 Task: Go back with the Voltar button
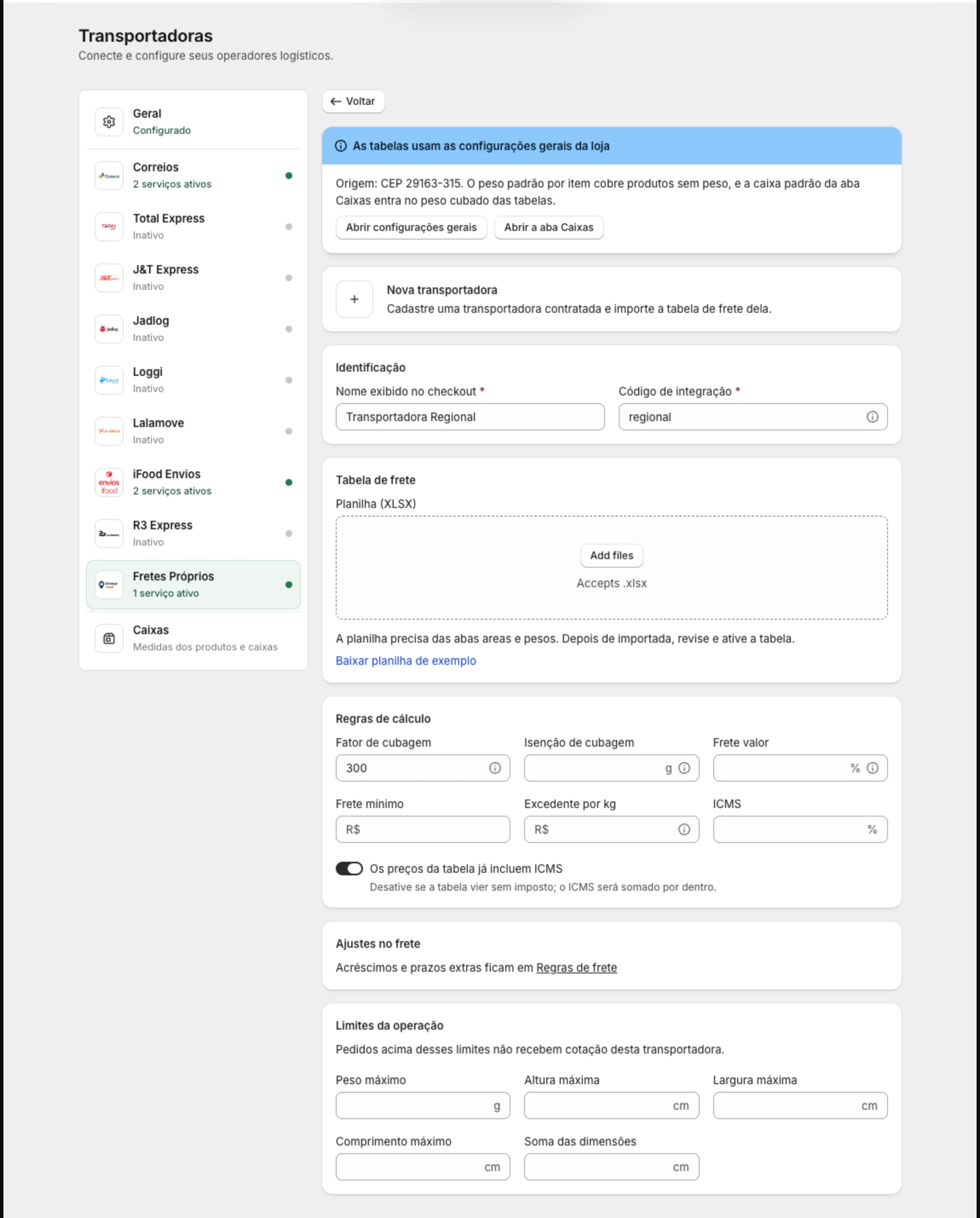tap(354, 102)
